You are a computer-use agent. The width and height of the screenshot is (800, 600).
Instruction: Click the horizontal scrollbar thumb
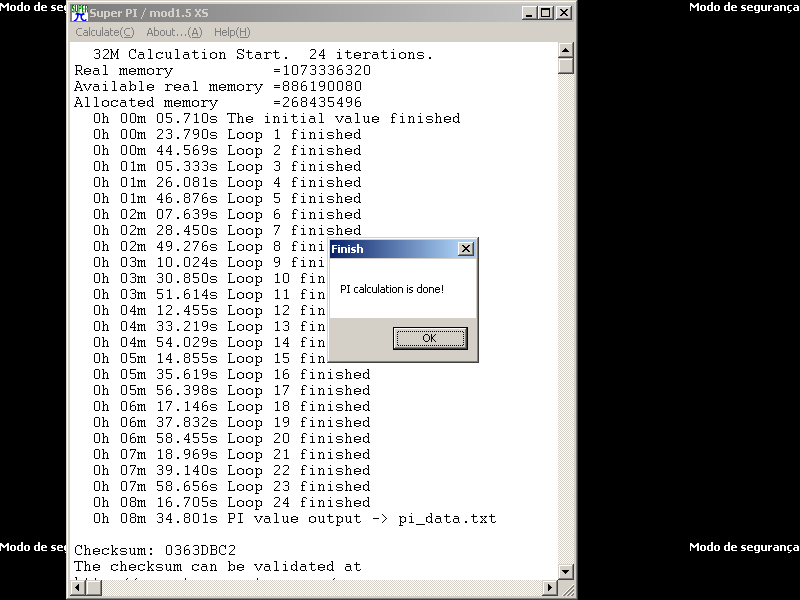(x=94, y=587)
